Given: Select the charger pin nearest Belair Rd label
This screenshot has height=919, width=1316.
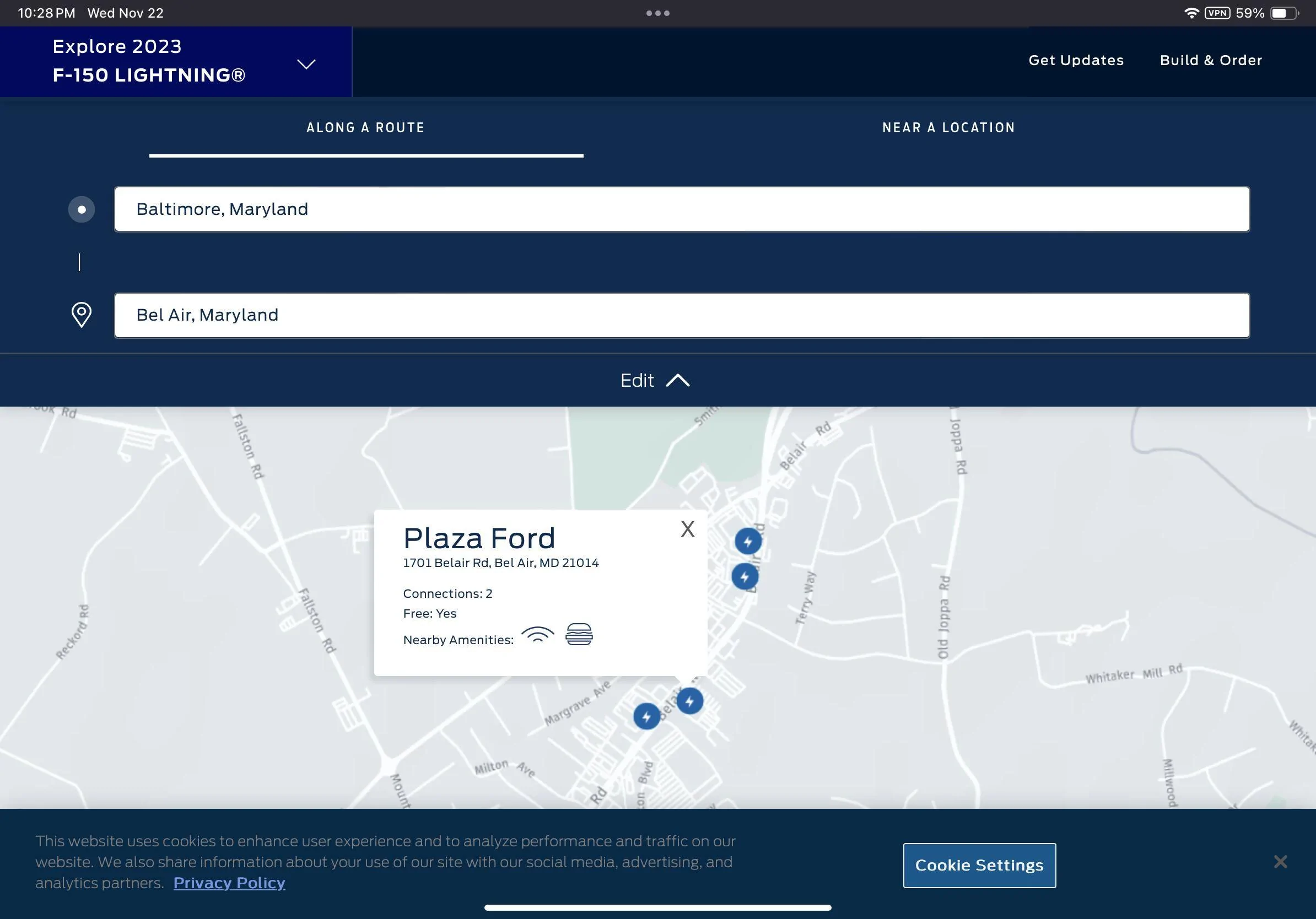Looking at the screenshot, I should tap(748, 541).
